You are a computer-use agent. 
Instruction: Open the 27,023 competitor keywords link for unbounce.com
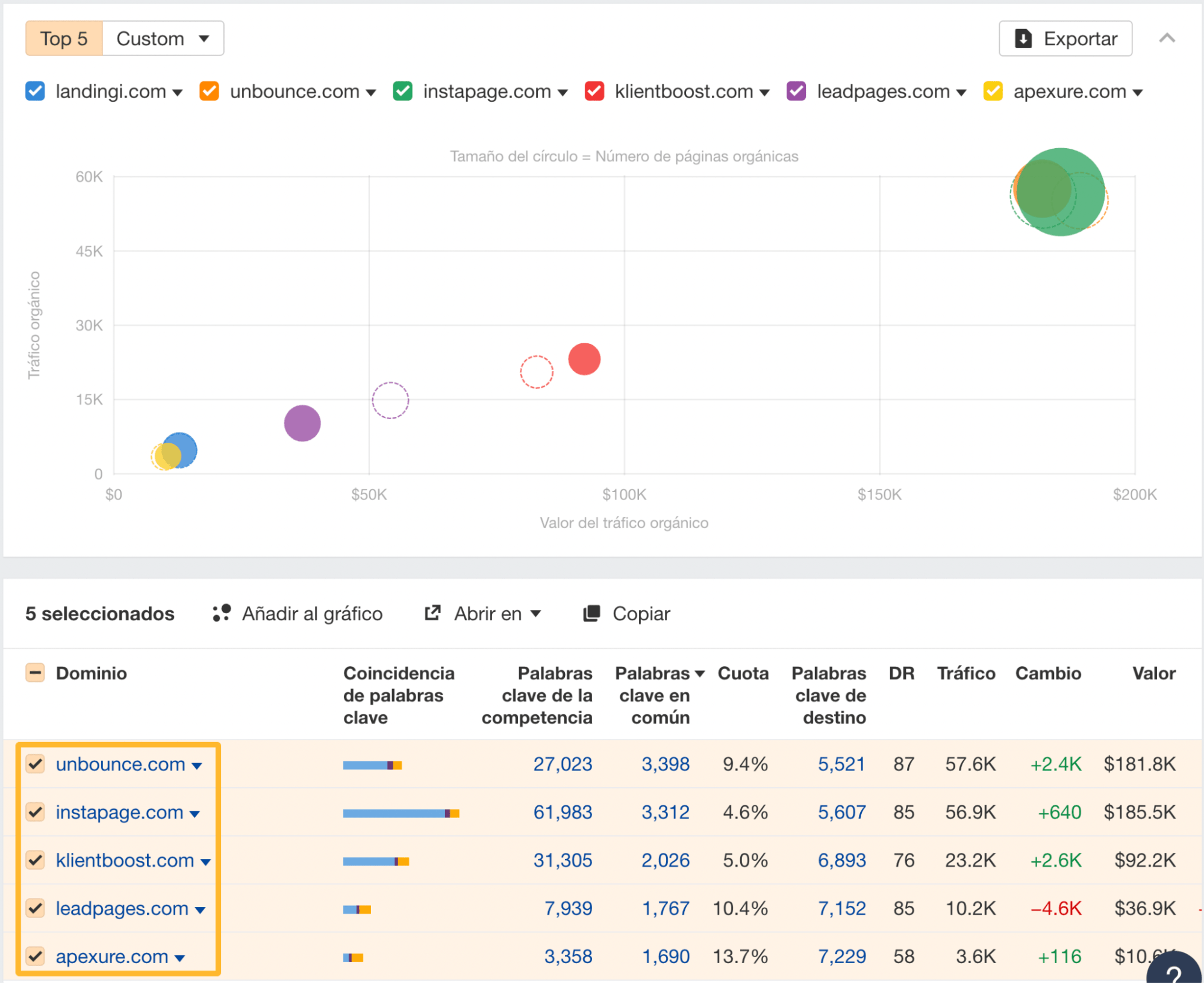click(563, 764)
